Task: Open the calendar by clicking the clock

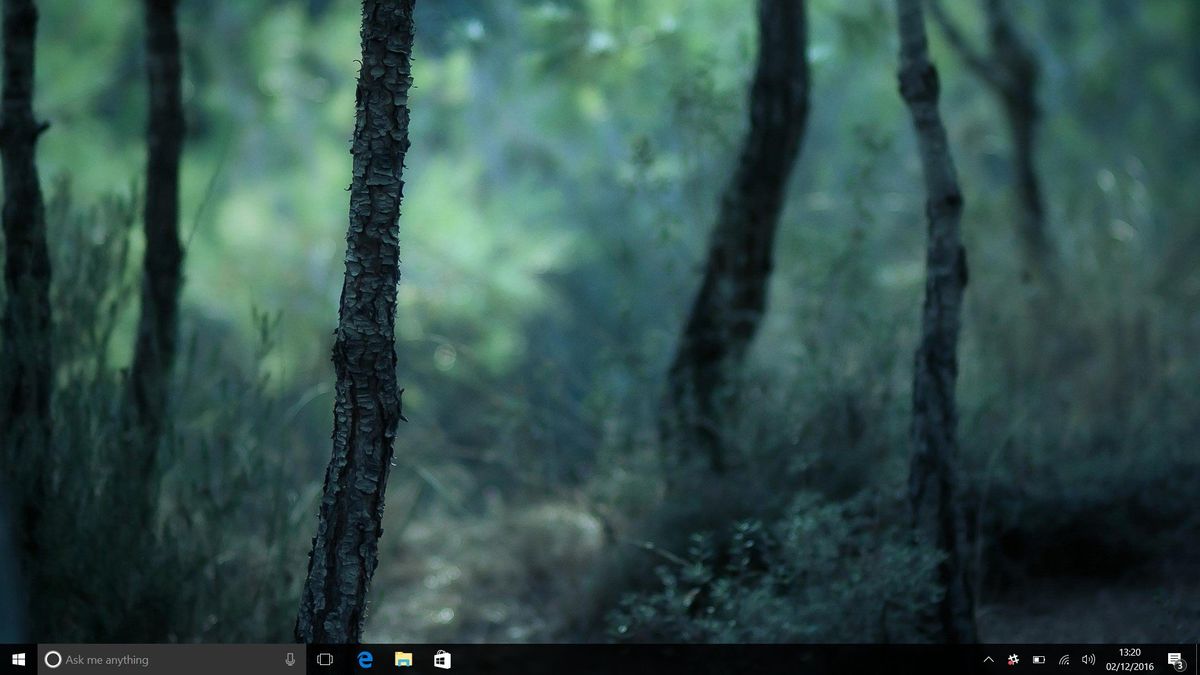Action: point(1128,652)
